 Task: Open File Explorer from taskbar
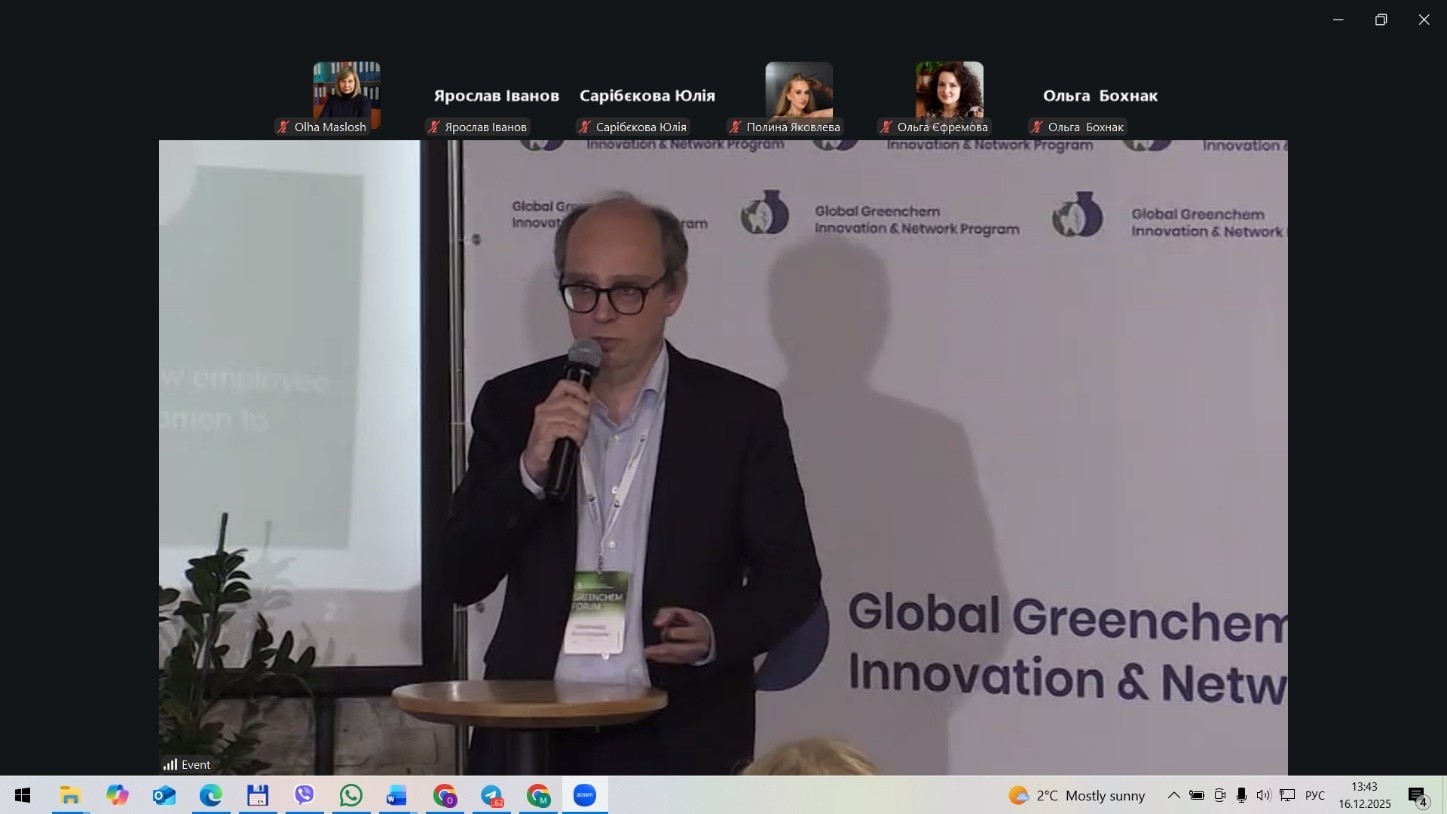tap(70, 796)
